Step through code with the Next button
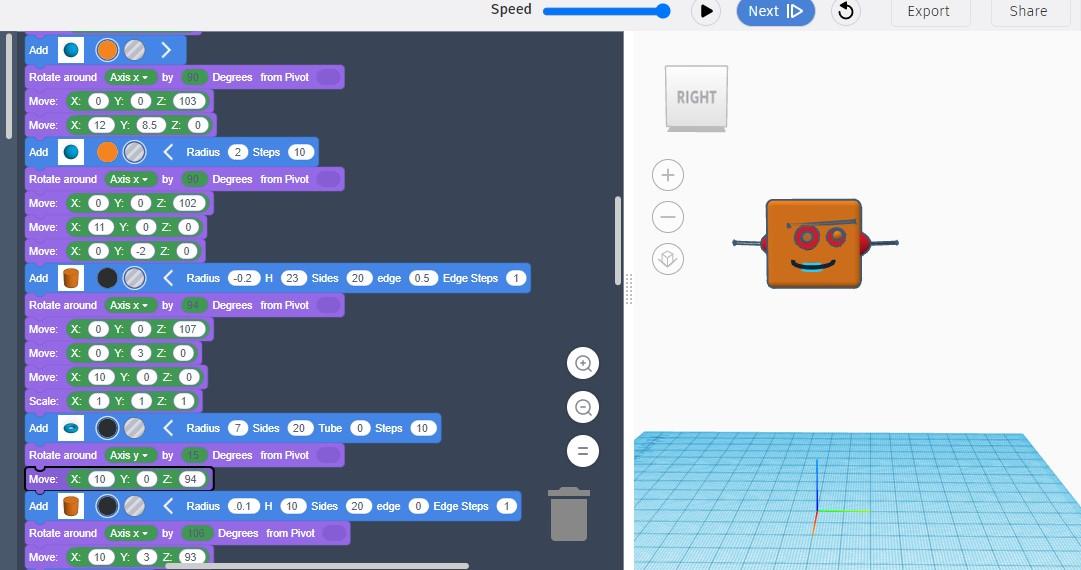This screenshot has width=1081, height=570. 776,11
